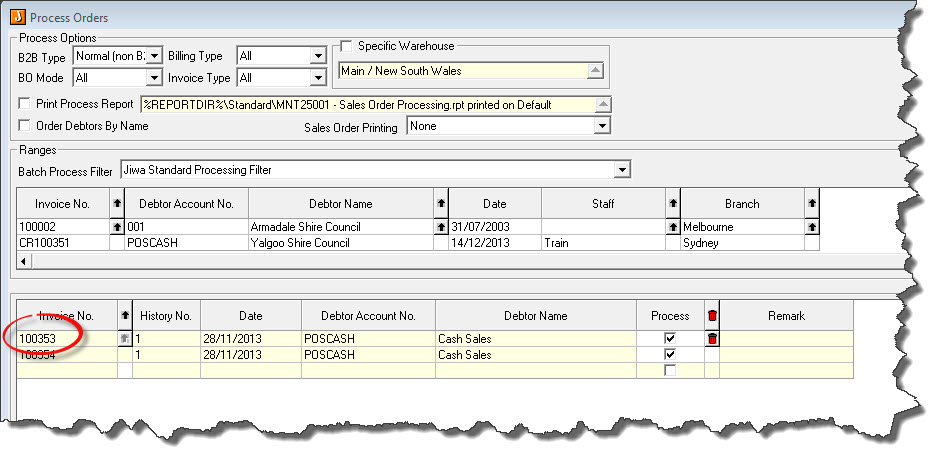Image resolution: width=941 pixels, height=461 pixels.
Task: Open BO Mode dropdown
Action: coord(155,77)
